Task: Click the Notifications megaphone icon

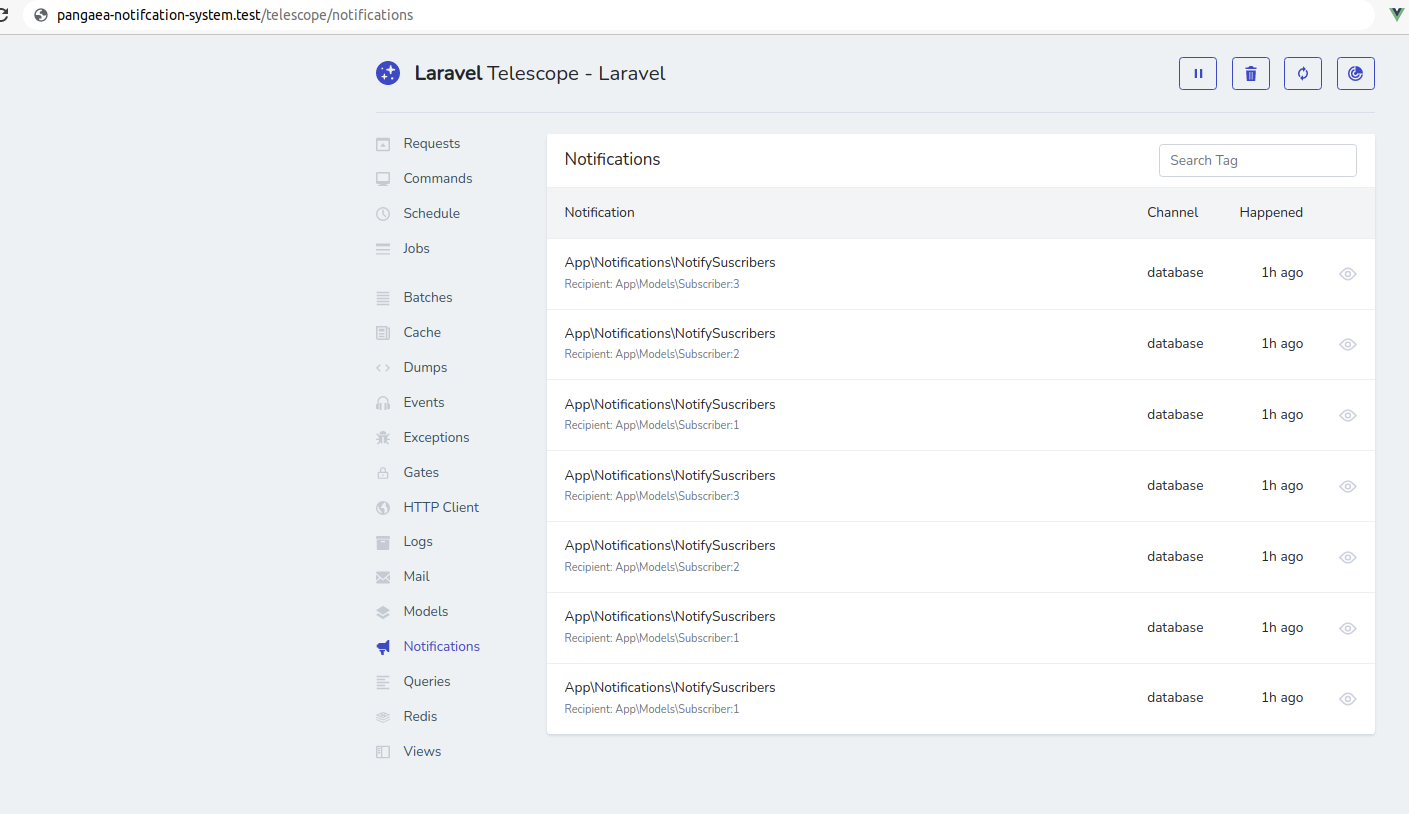Action: [x=382, y=646]
